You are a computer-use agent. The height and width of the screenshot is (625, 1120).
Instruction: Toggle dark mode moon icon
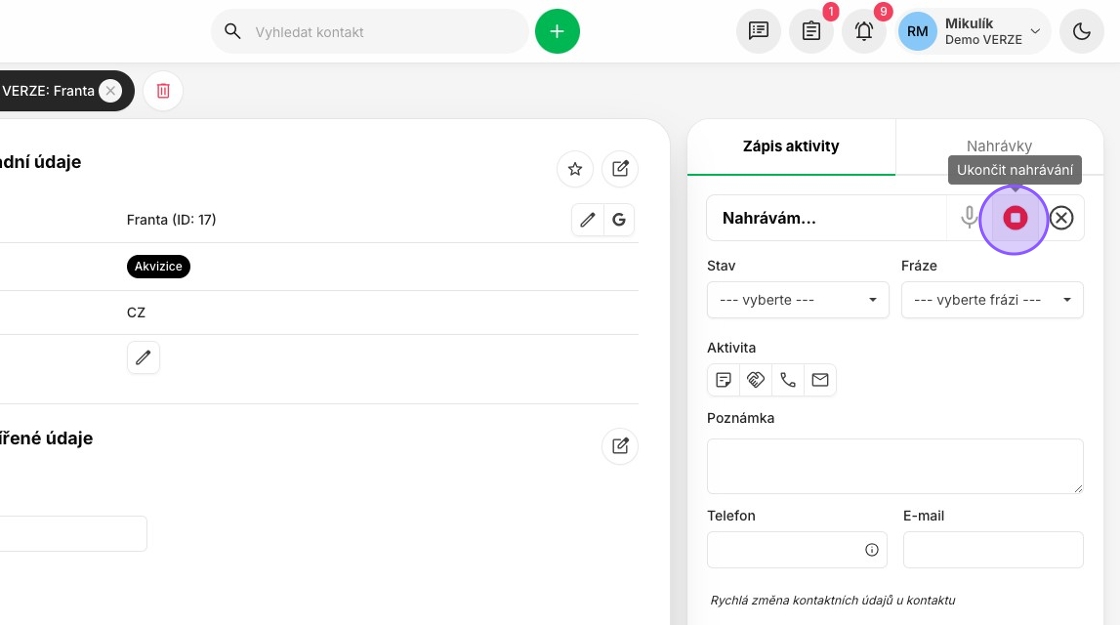[x=1081, y=31]
